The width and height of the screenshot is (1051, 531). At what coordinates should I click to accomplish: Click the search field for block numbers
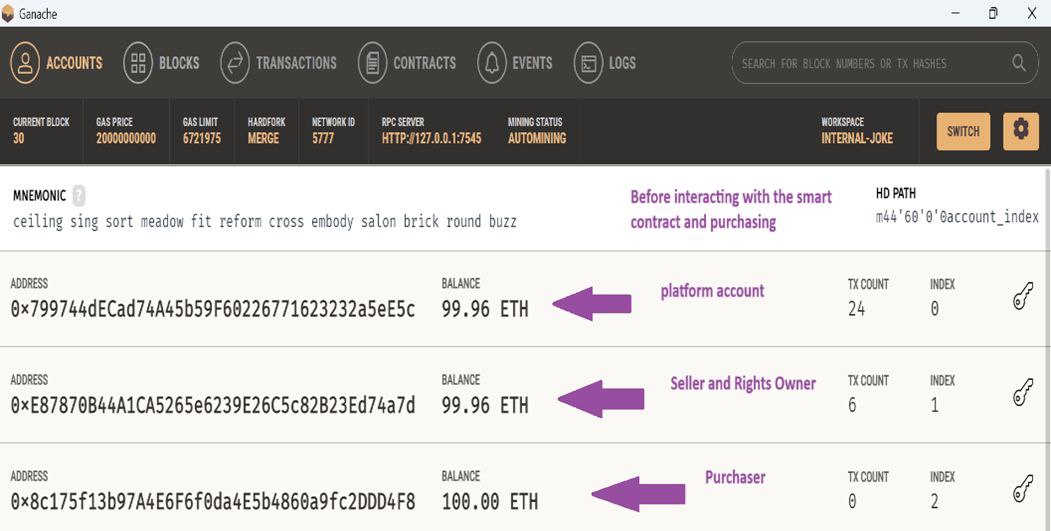point(884,63)
